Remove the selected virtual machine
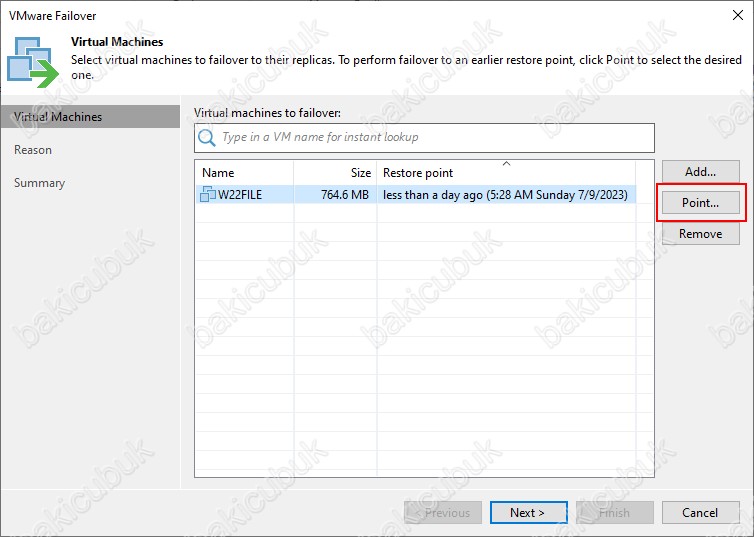 [700, 234]
